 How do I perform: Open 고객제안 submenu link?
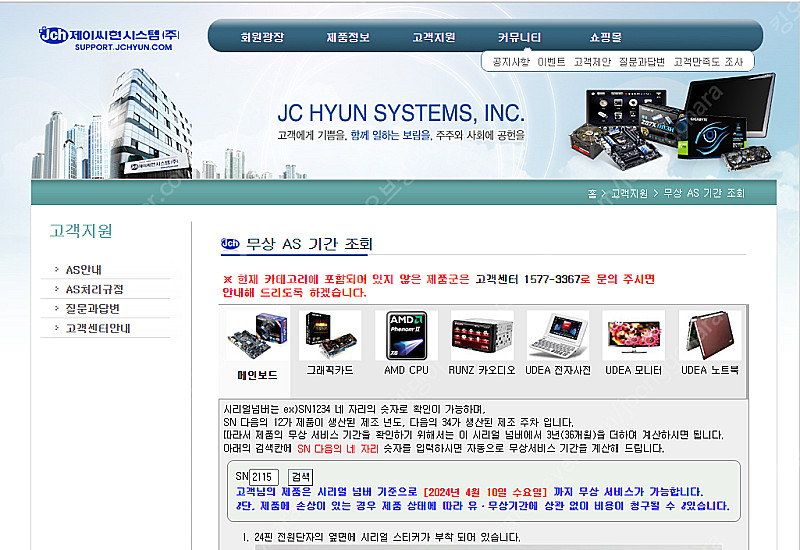(592, 62)
